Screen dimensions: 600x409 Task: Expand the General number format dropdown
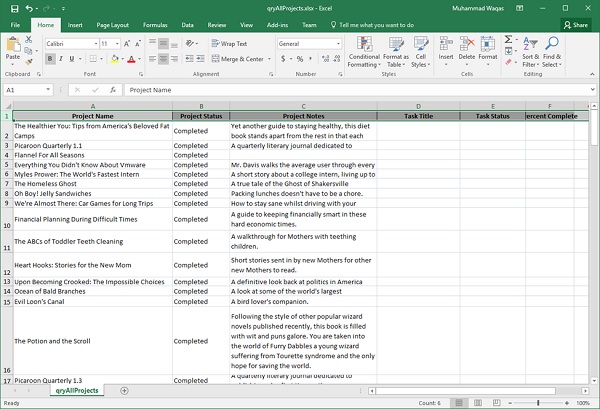(x=337, y=44)
